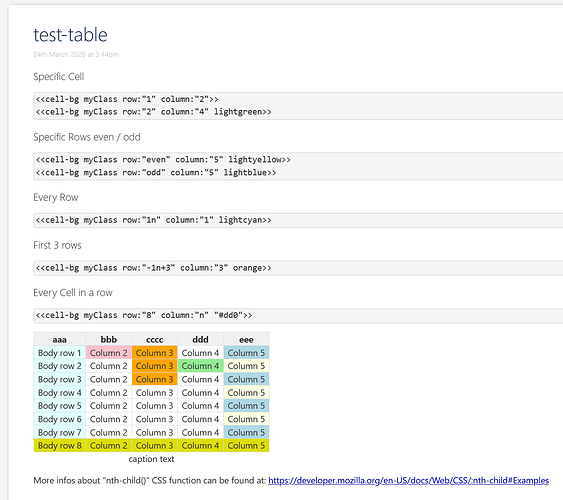Select the pink Column 2 cell in row 1
Image resolution: width=563 pixels, height=500 pixels.
tap(108, 353)
